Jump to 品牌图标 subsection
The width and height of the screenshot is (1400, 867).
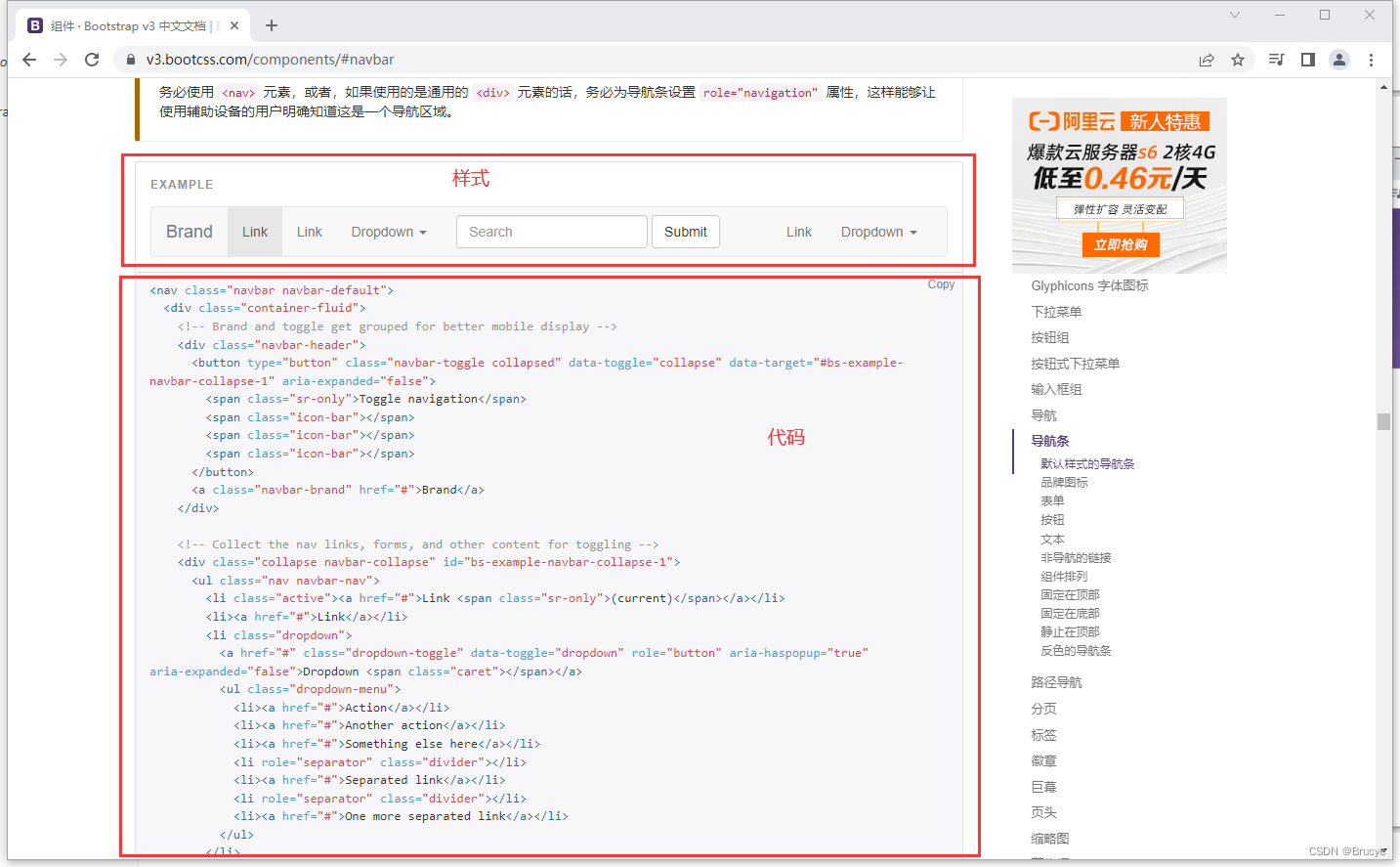(1064, 483)
